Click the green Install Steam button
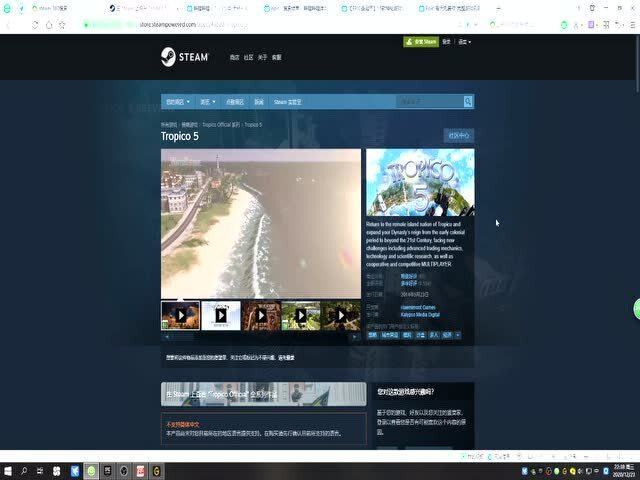Viewport: 640px width, 480px height. click(x=421, y=42)
